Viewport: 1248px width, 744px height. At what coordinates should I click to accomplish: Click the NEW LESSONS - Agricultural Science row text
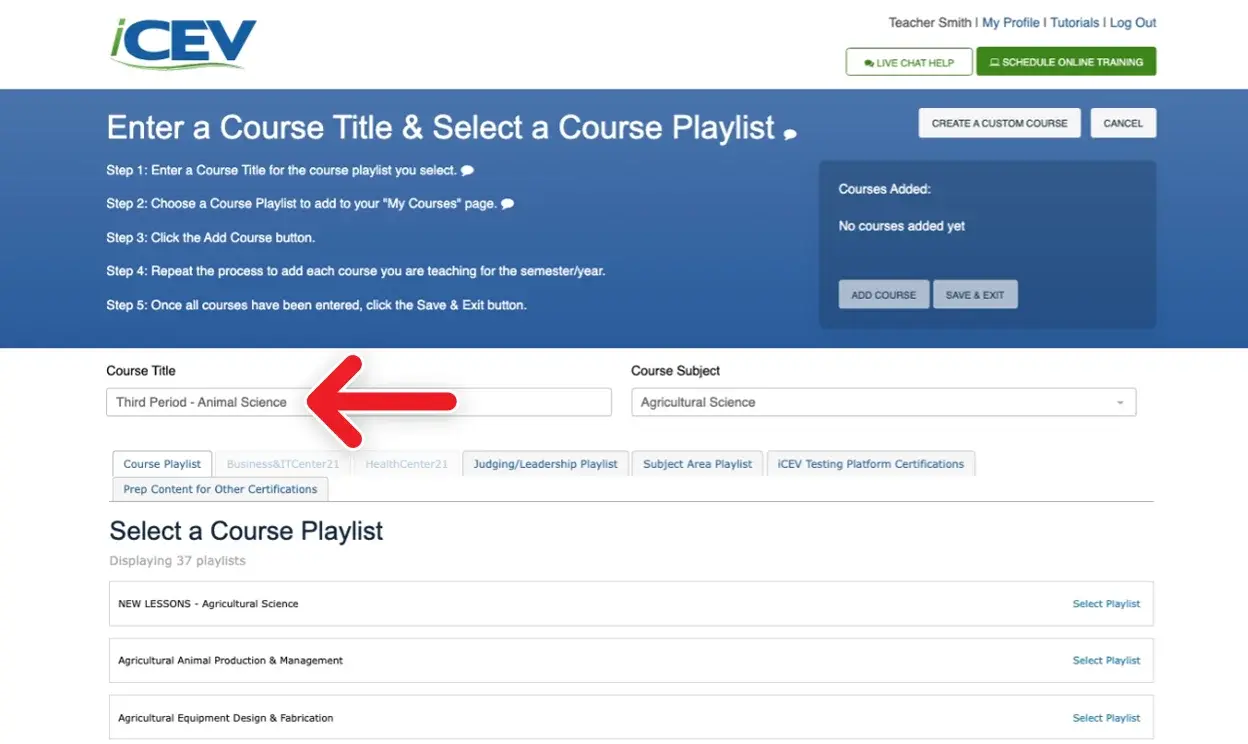[x=208, y=604]
